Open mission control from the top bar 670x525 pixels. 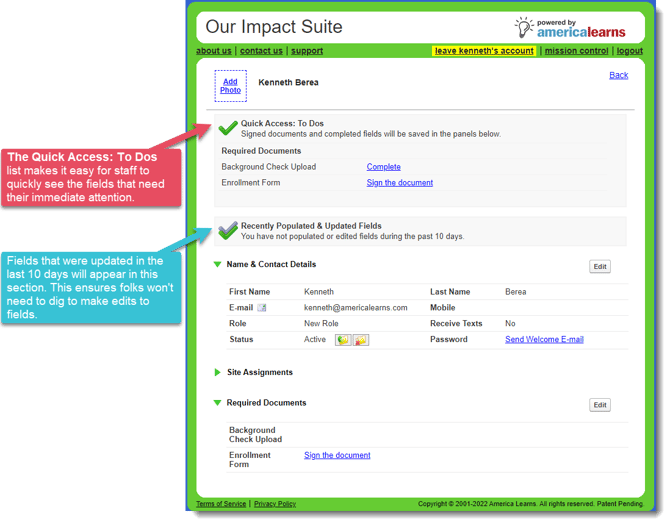click(x=577, y=51)
